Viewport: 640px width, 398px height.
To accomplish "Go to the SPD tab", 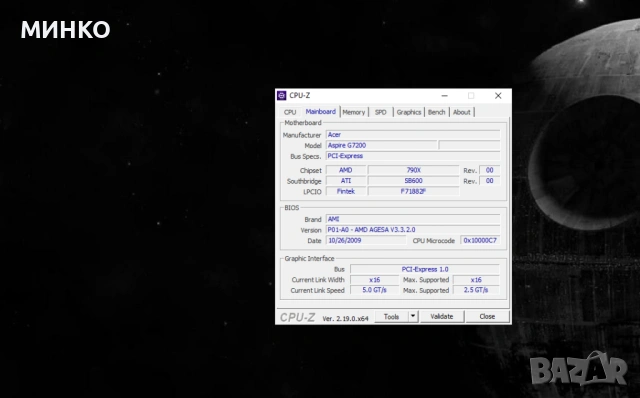I will pos(380,112).
